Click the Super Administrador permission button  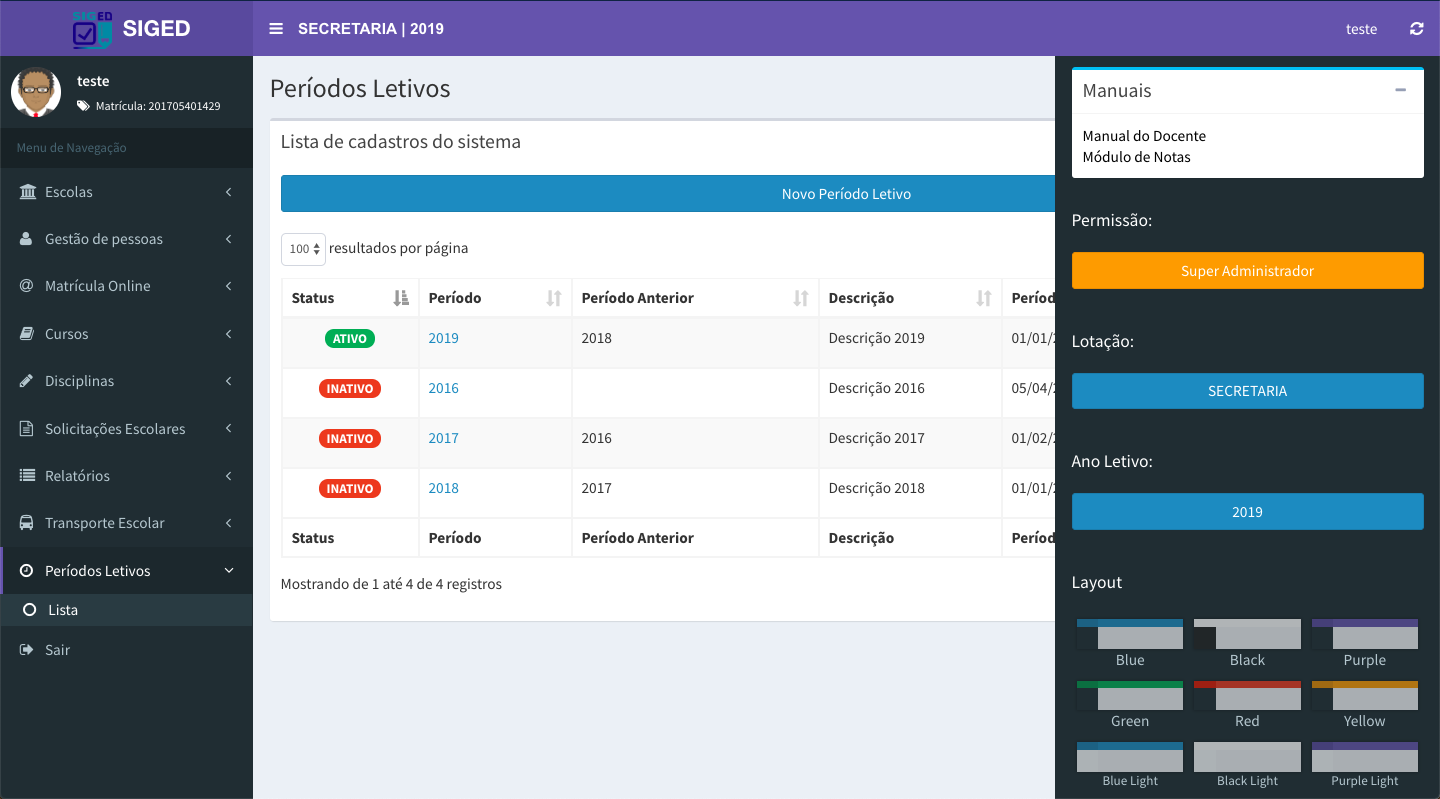point(1247,271)
